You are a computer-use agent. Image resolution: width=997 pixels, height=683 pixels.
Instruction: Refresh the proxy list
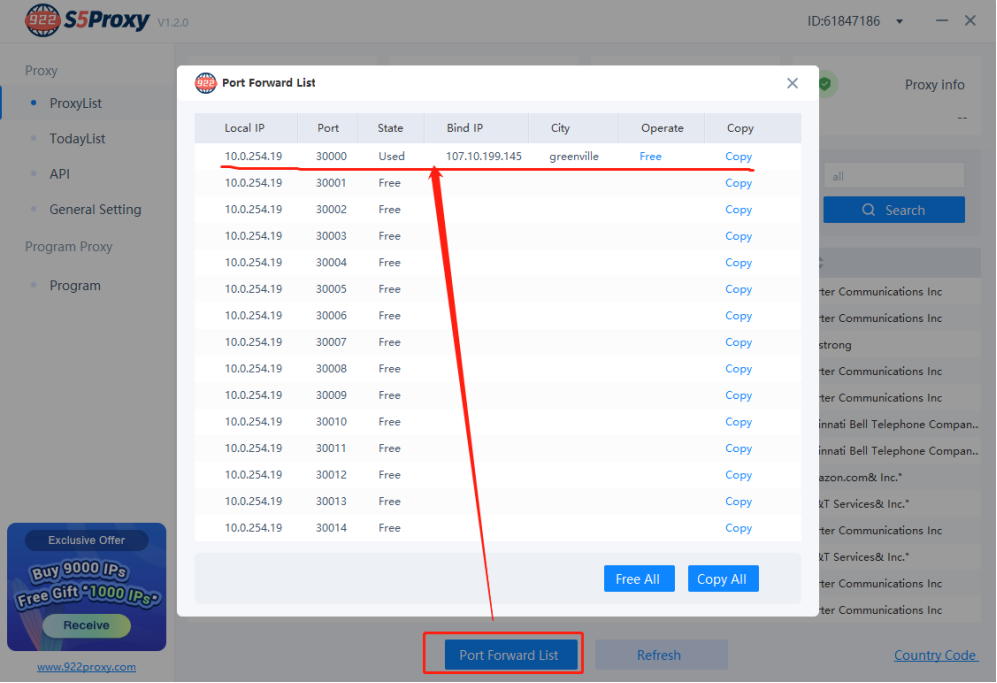(659, 655)
